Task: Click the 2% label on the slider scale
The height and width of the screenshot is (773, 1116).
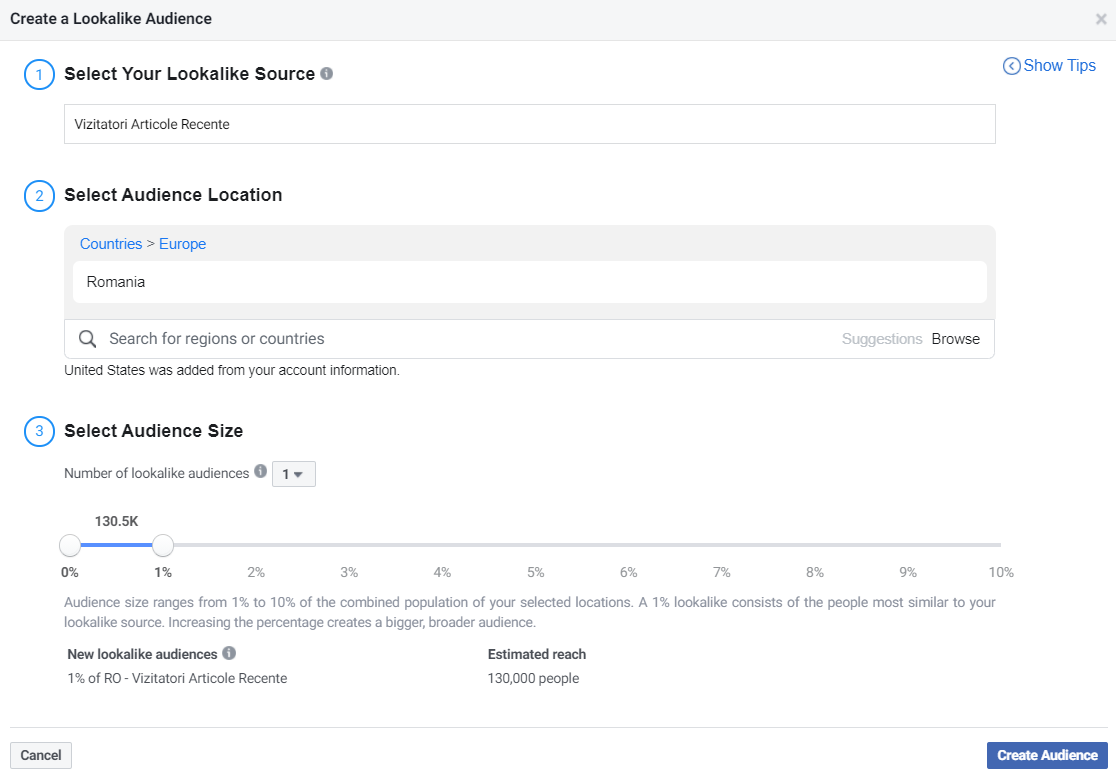Action: [x=256, y=572]
